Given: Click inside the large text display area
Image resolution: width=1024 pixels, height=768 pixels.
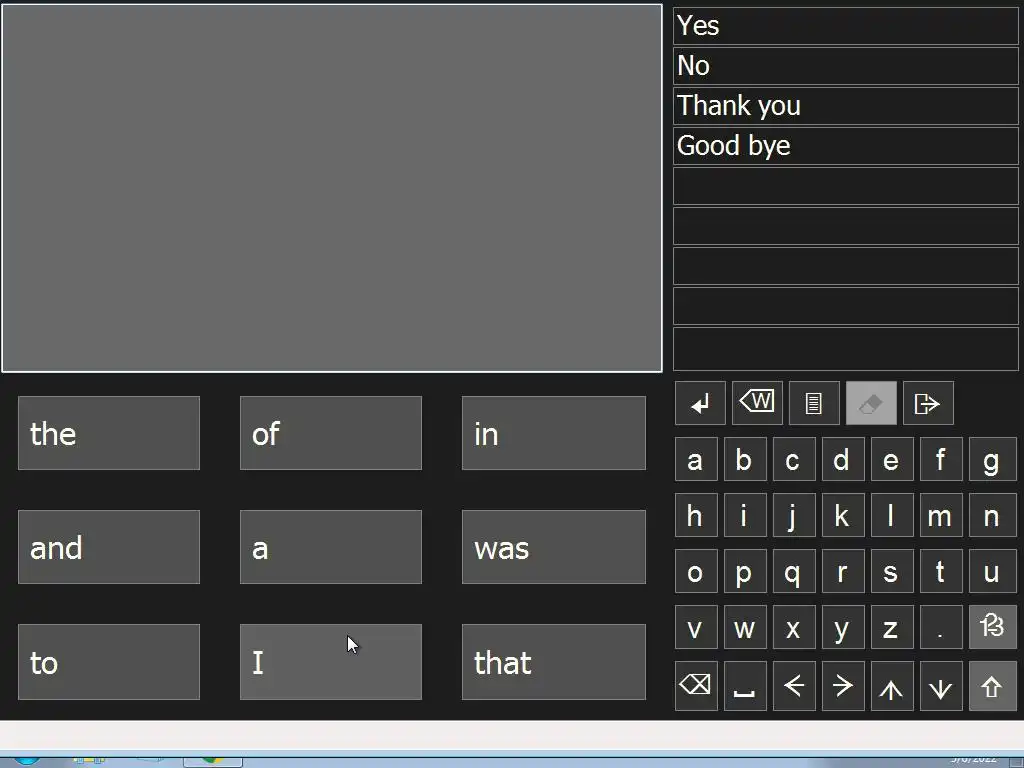Looking at the screenshot, I should tap(332, 188).
